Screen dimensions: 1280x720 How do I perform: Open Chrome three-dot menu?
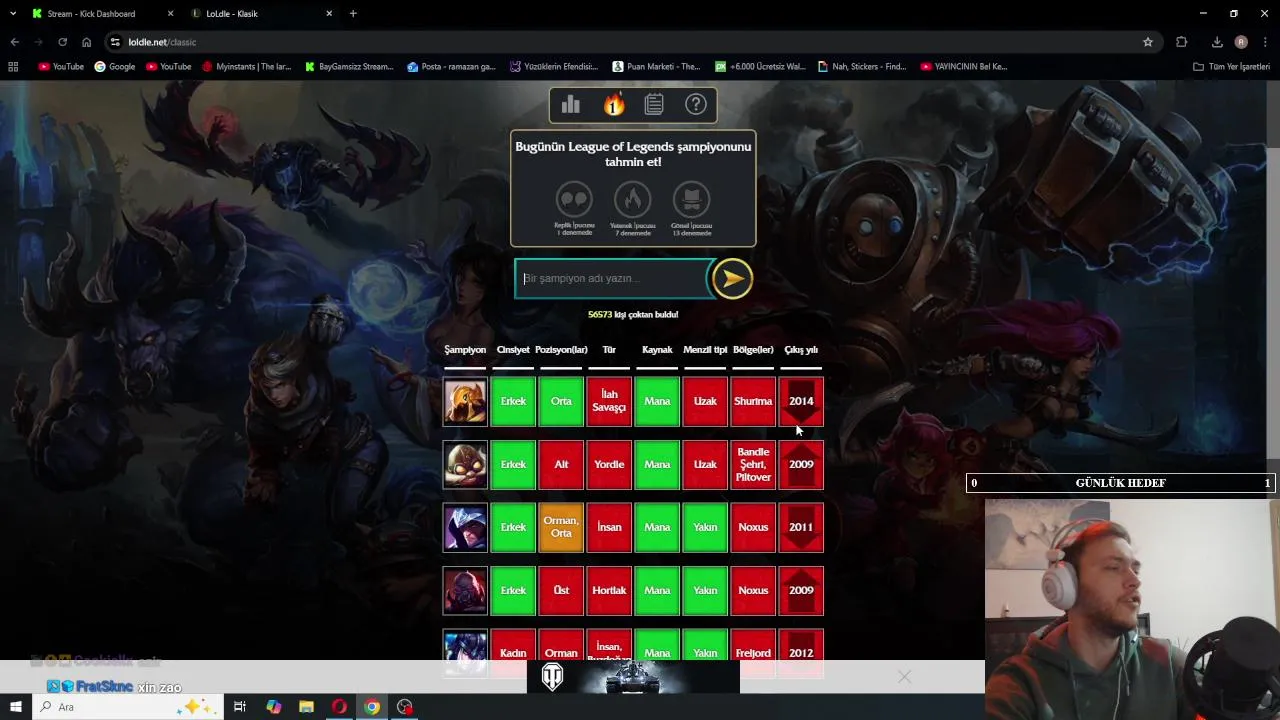pos(1266,42)
